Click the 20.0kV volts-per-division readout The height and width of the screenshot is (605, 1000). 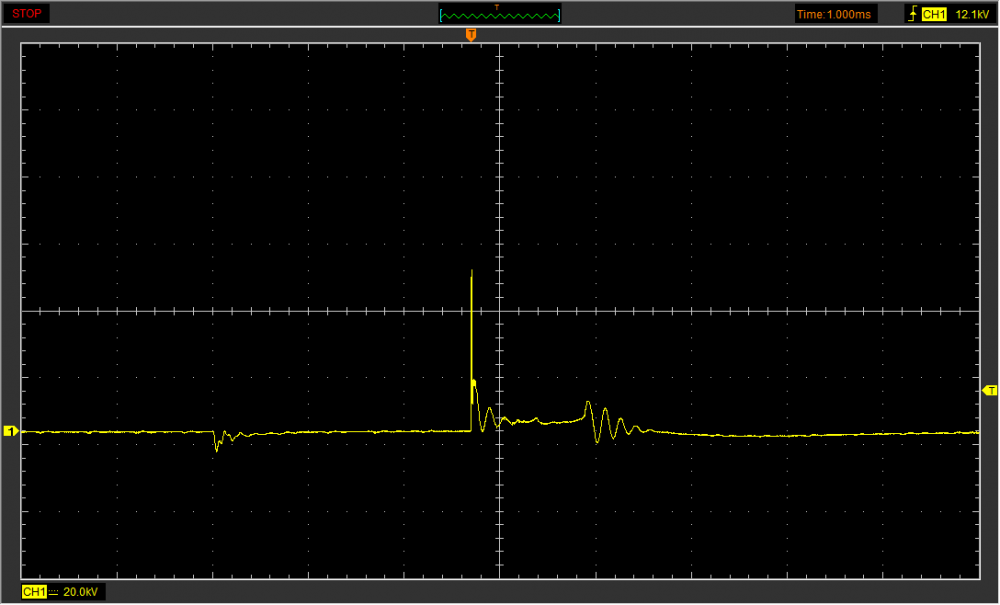pyautogui.click(x=80, y=592)
